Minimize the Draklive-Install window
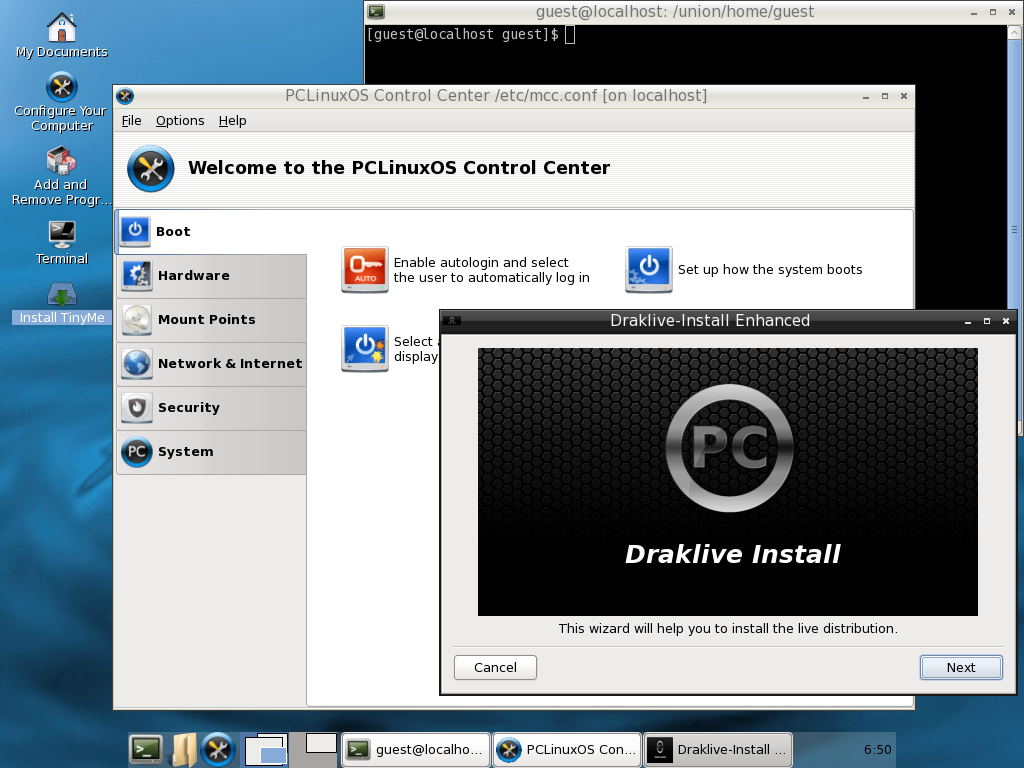This screenshot has width=1024, height=768. coord(968,321)
